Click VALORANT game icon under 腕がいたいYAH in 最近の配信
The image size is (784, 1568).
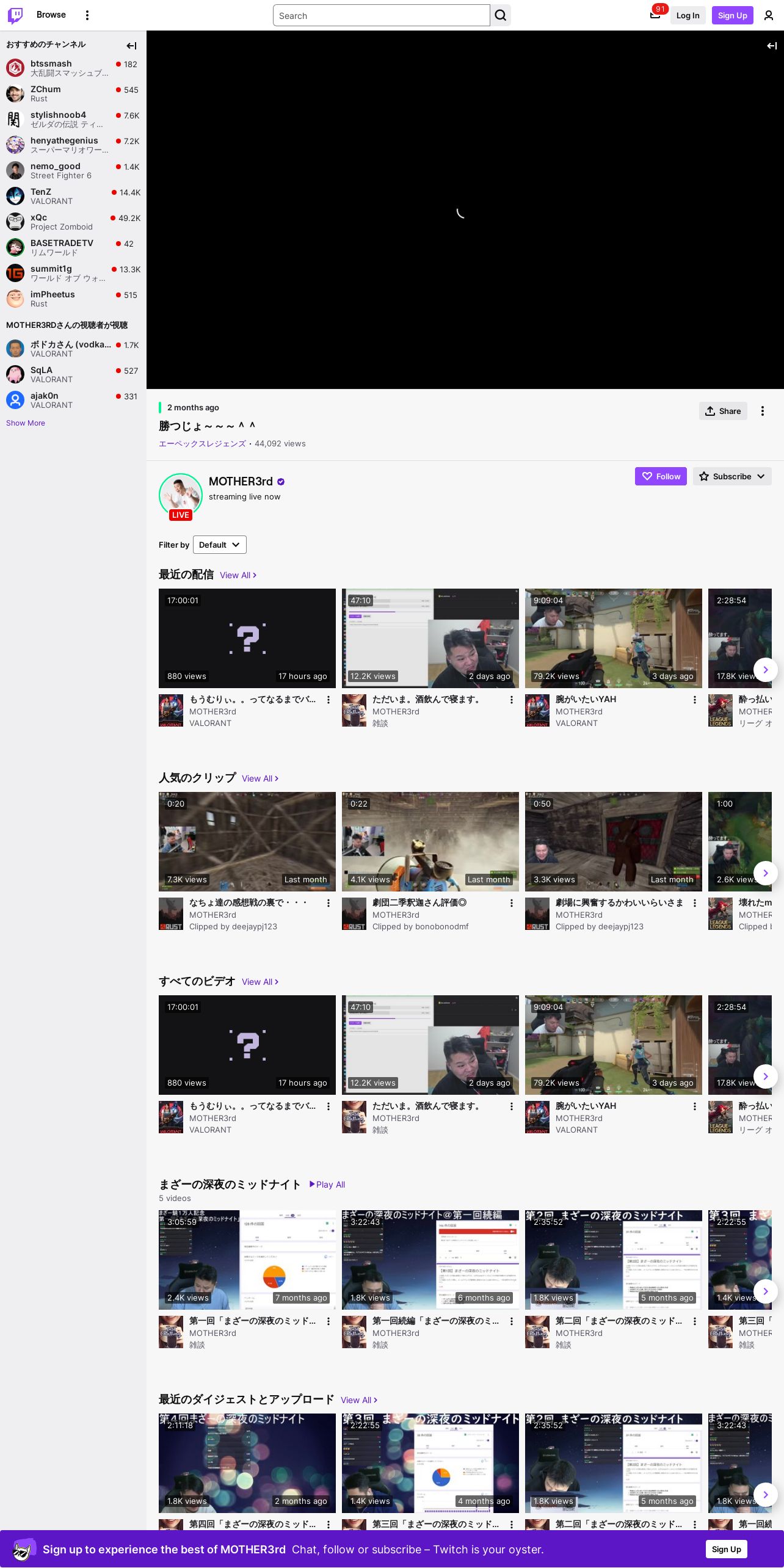537,710
